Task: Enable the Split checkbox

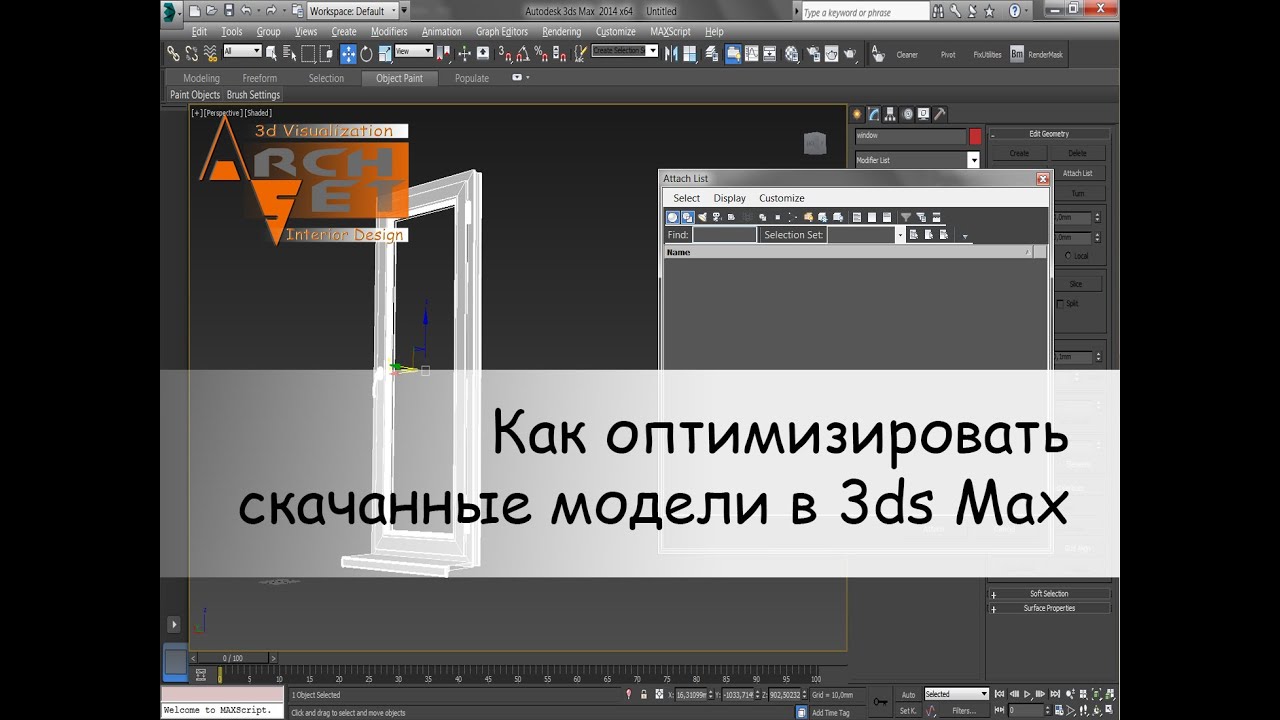Action: (x=1061, y=303)
